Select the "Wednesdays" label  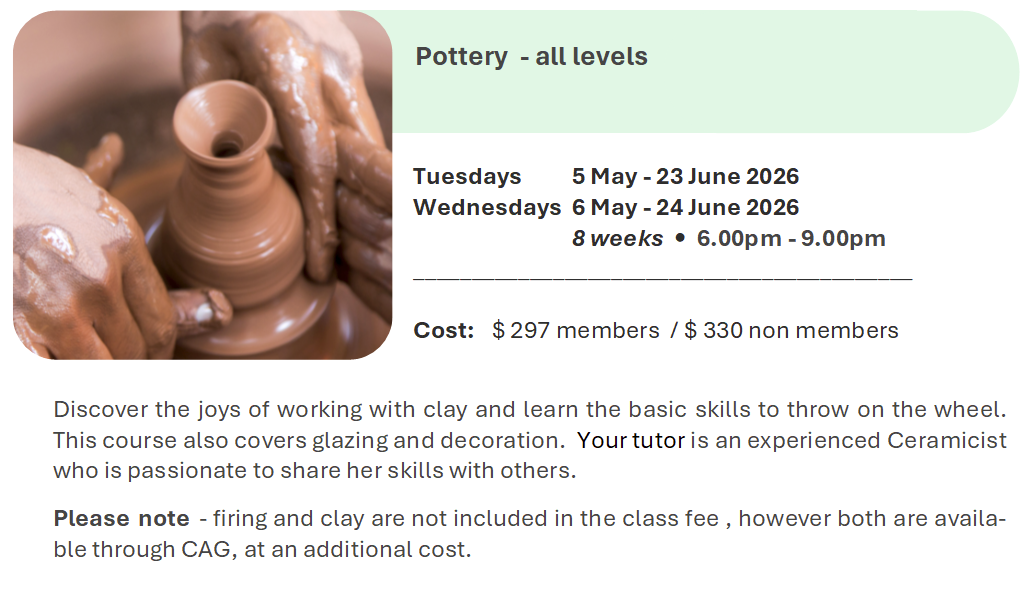coord(486,208)
